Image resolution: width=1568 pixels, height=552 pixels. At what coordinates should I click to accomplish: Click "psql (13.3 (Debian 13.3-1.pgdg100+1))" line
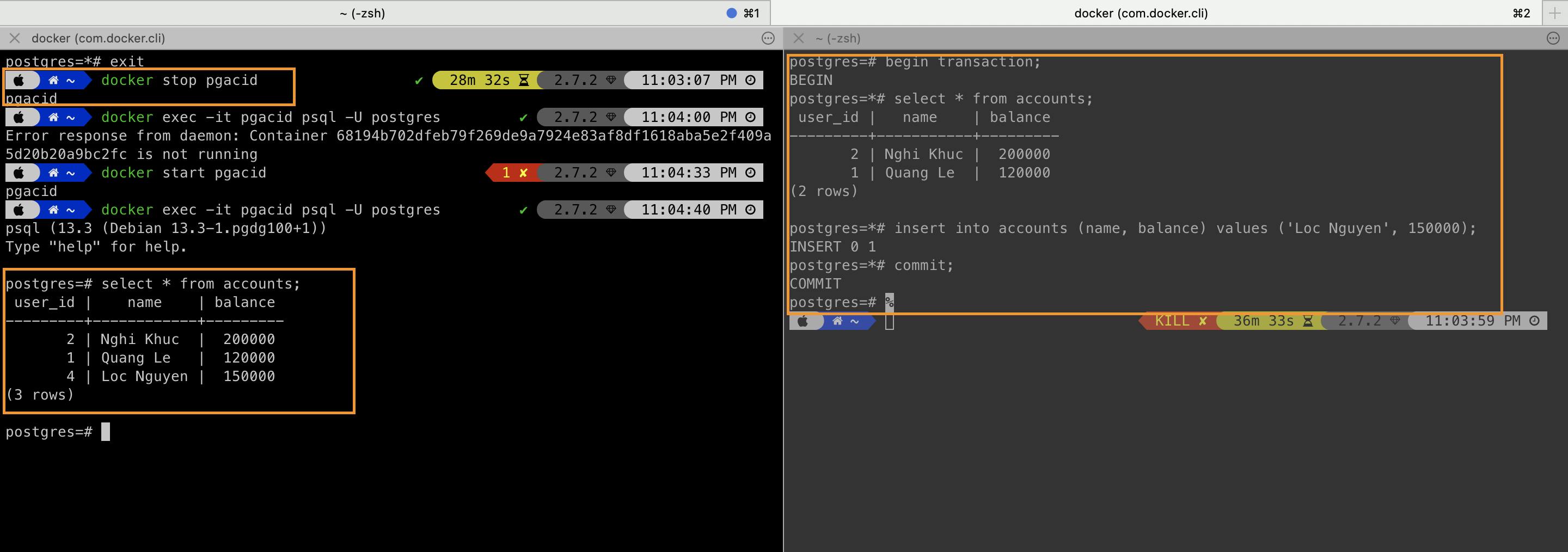(x=166, y=228)
